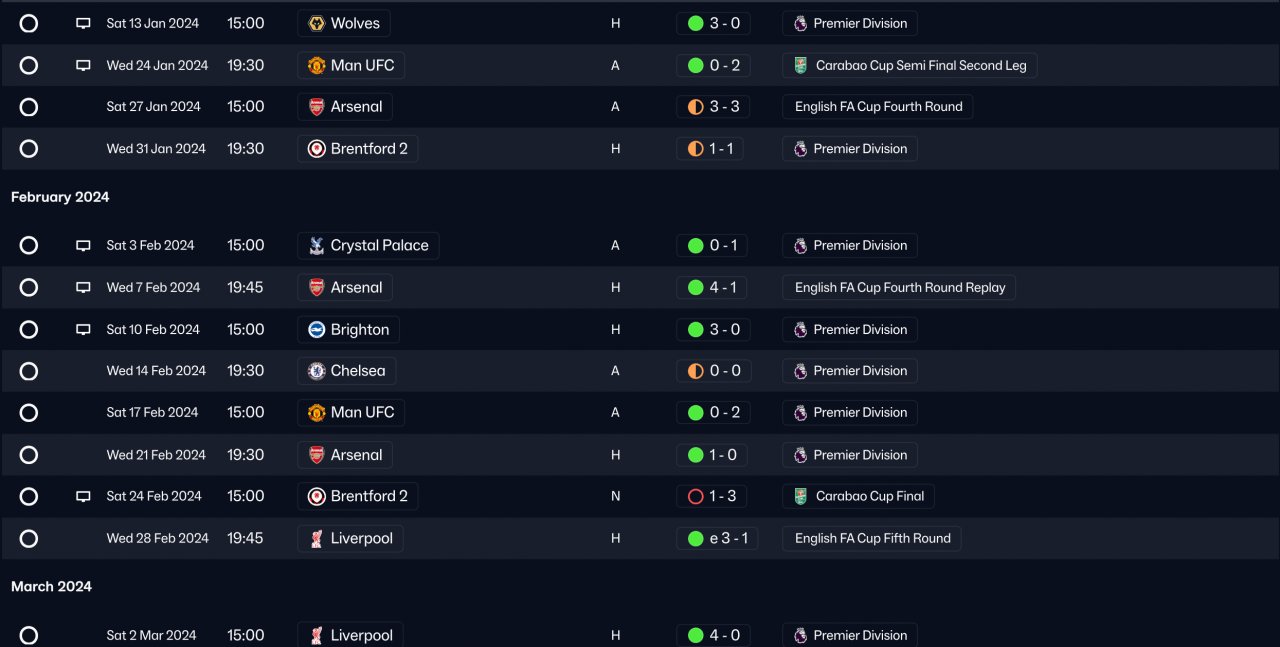Viewport: 1280px width, 647px height.
Task: Open the English FA Cup Fourth Round Replay competition
Action: [899, 287]
